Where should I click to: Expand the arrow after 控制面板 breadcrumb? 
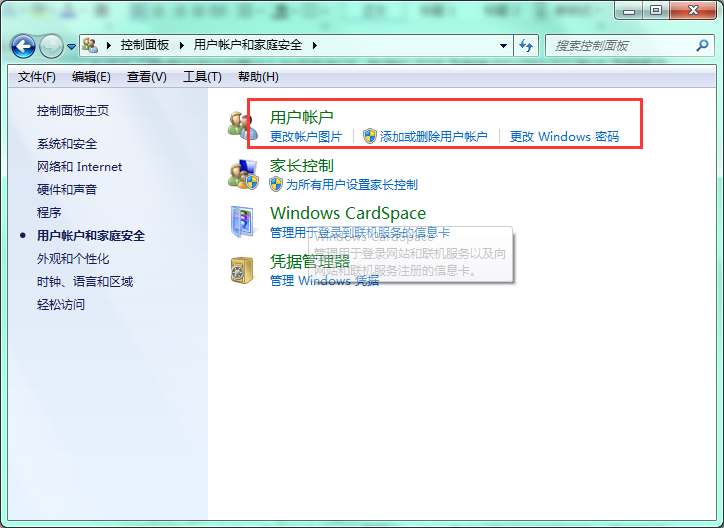[x=181, y=45]
